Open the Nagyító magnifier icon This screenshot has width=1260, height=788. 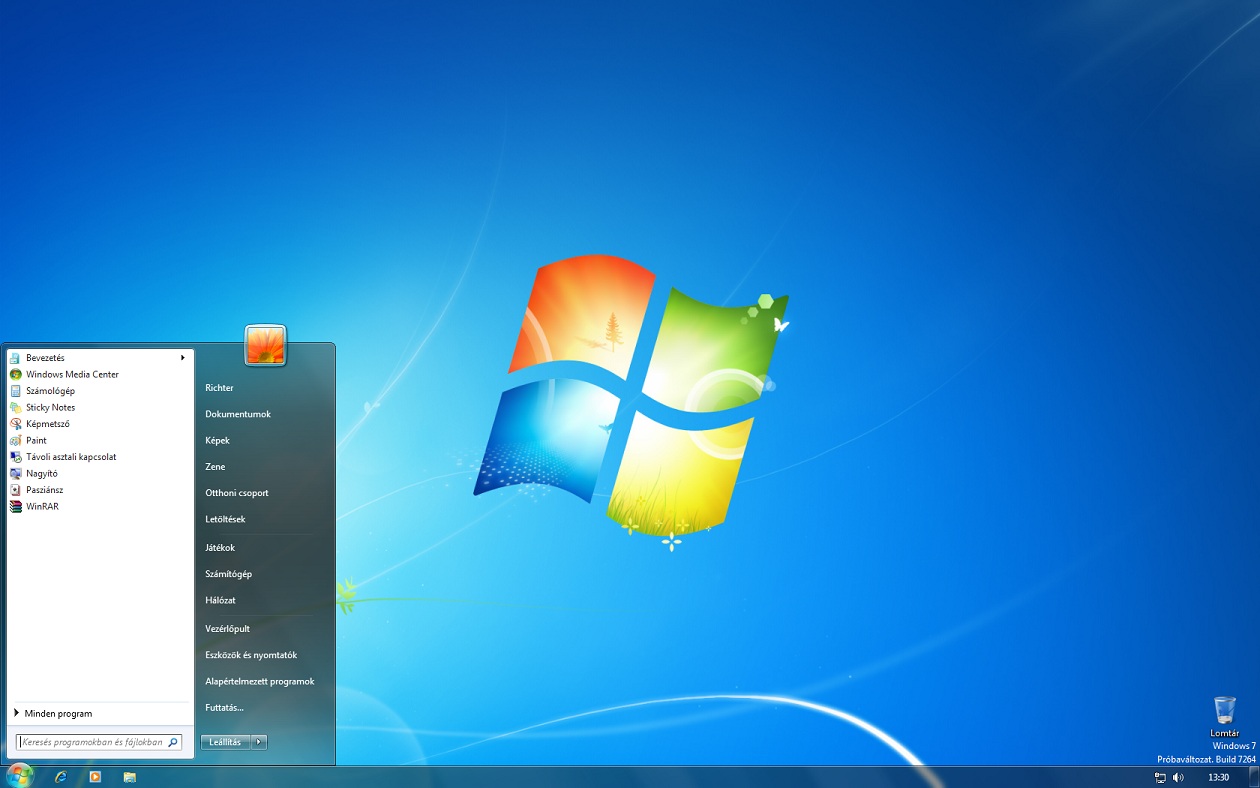click(x=16, y=473)
